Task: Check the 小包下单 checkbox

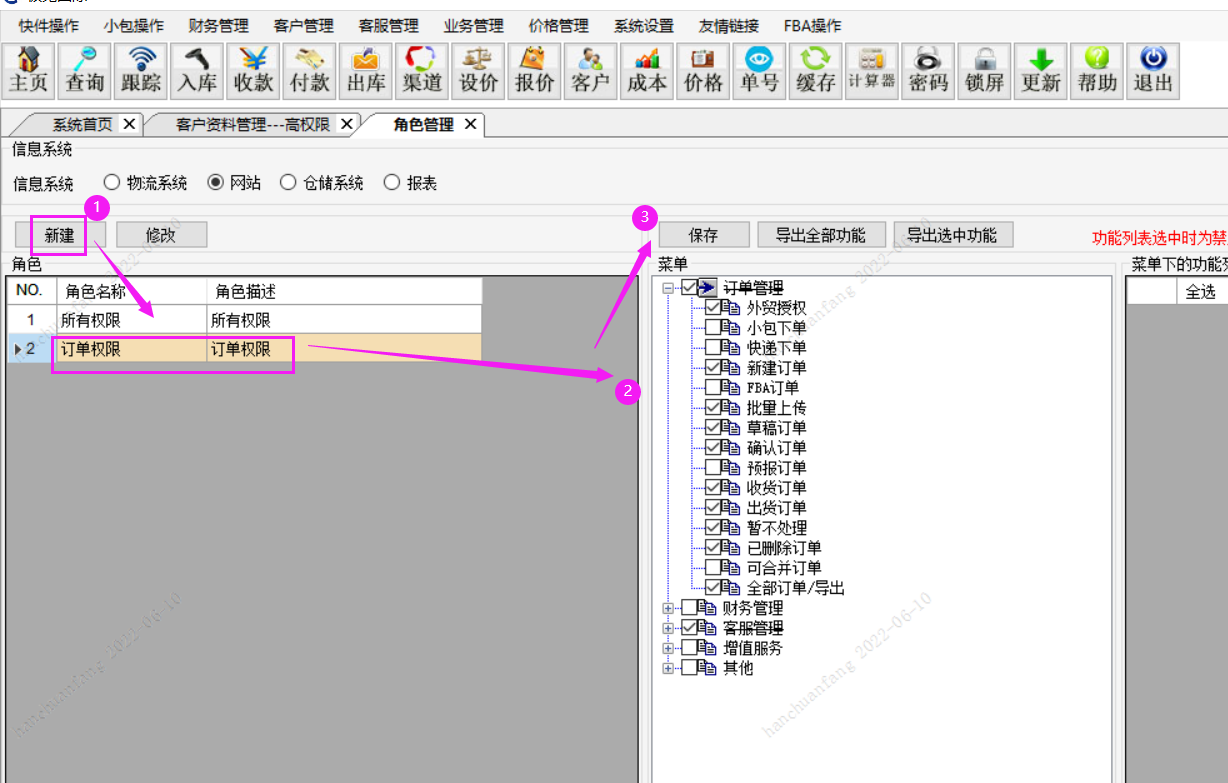Action: click(x=714, y=328)
